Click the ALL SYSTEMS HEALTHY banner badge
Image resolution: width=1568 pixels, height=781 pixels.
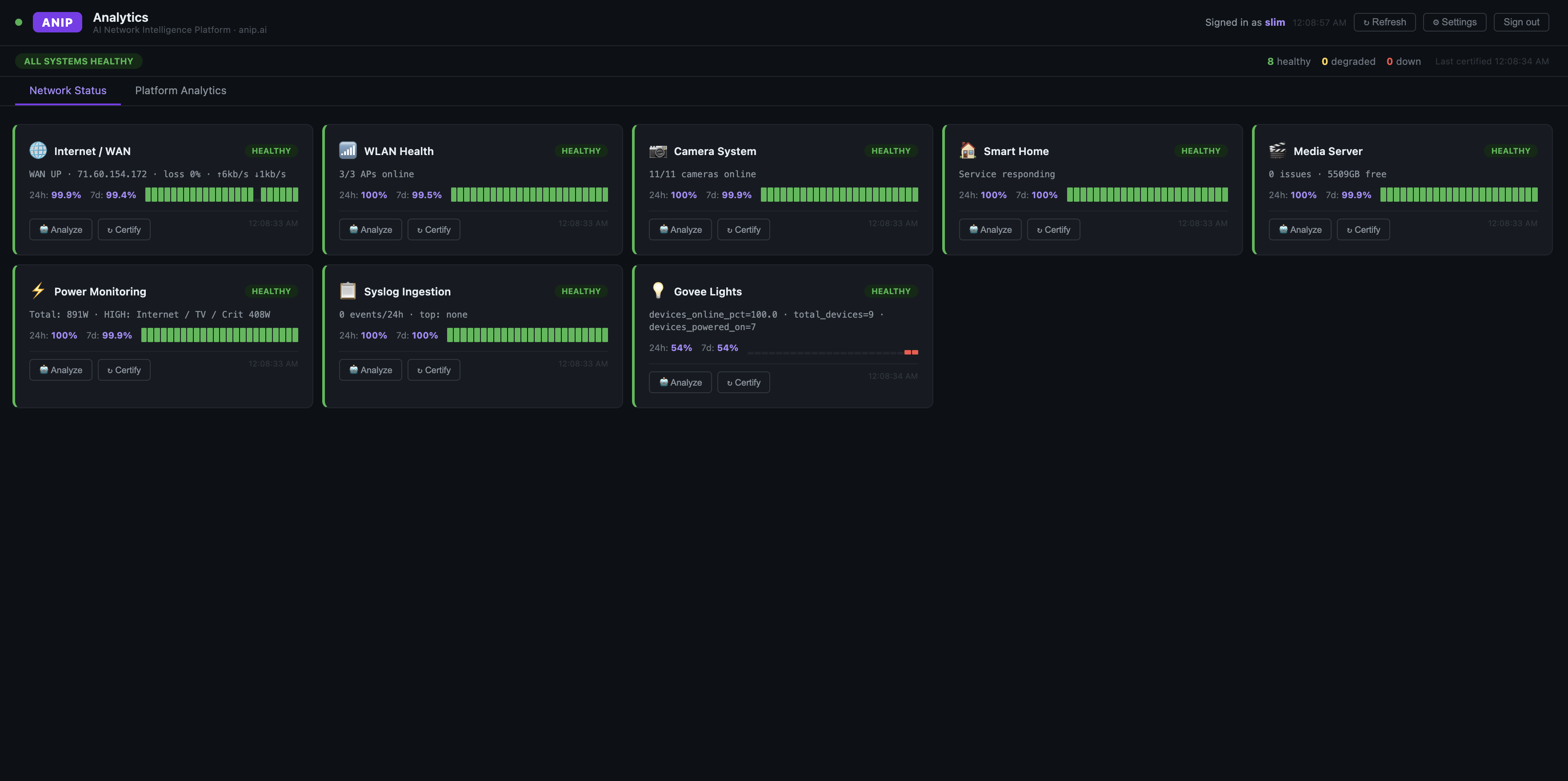click(79, 61)
